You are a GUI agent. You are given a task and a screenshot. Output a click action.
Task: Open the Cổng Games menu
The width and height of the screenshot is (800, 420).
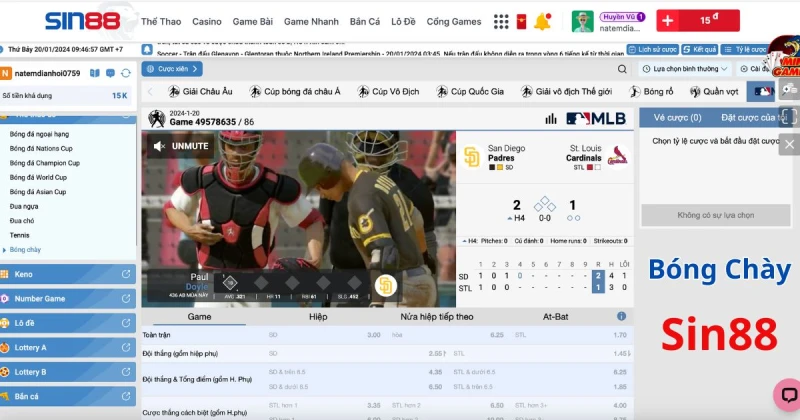[x=454, y=21]
